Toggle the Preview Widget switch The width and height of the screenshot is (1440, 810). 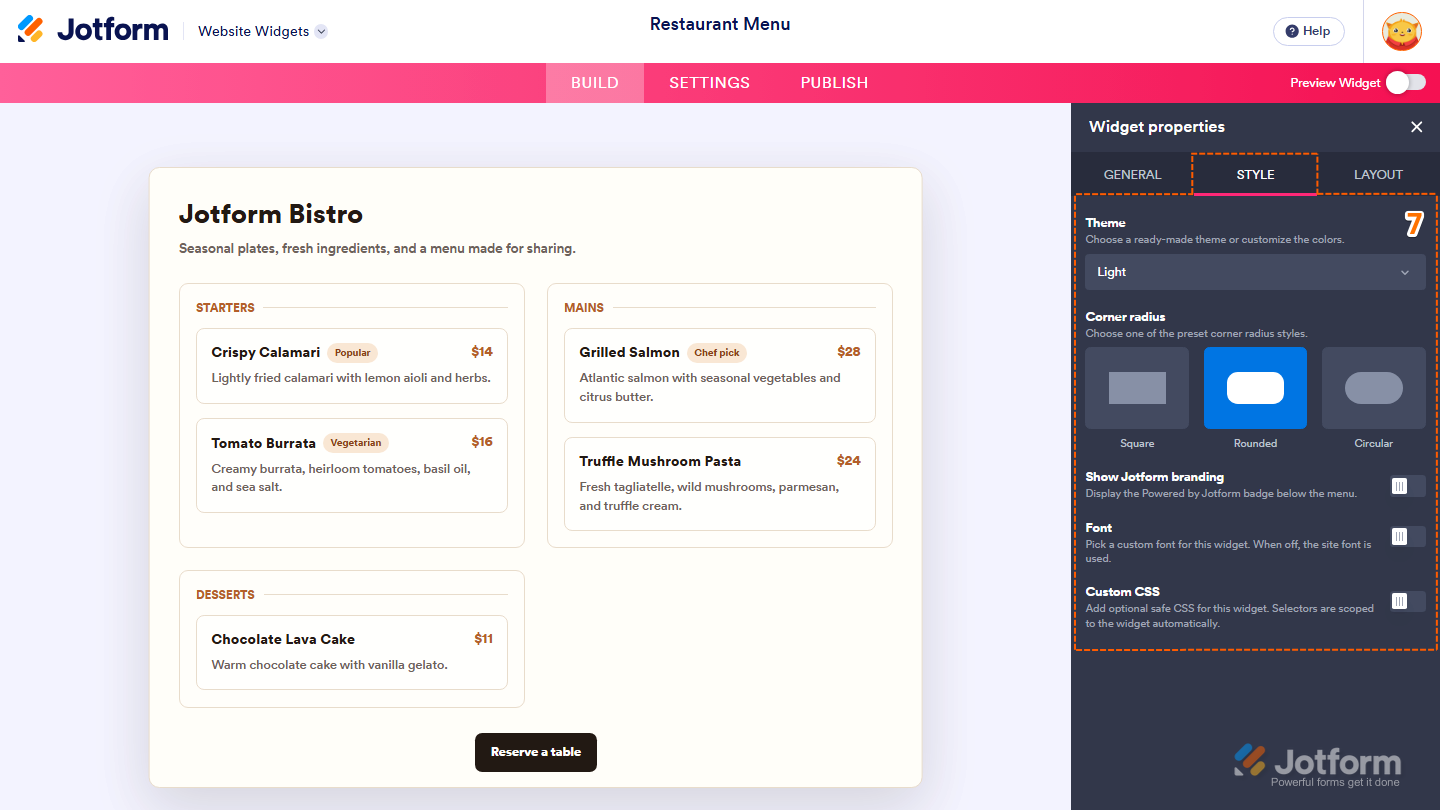coord(1406,82)
